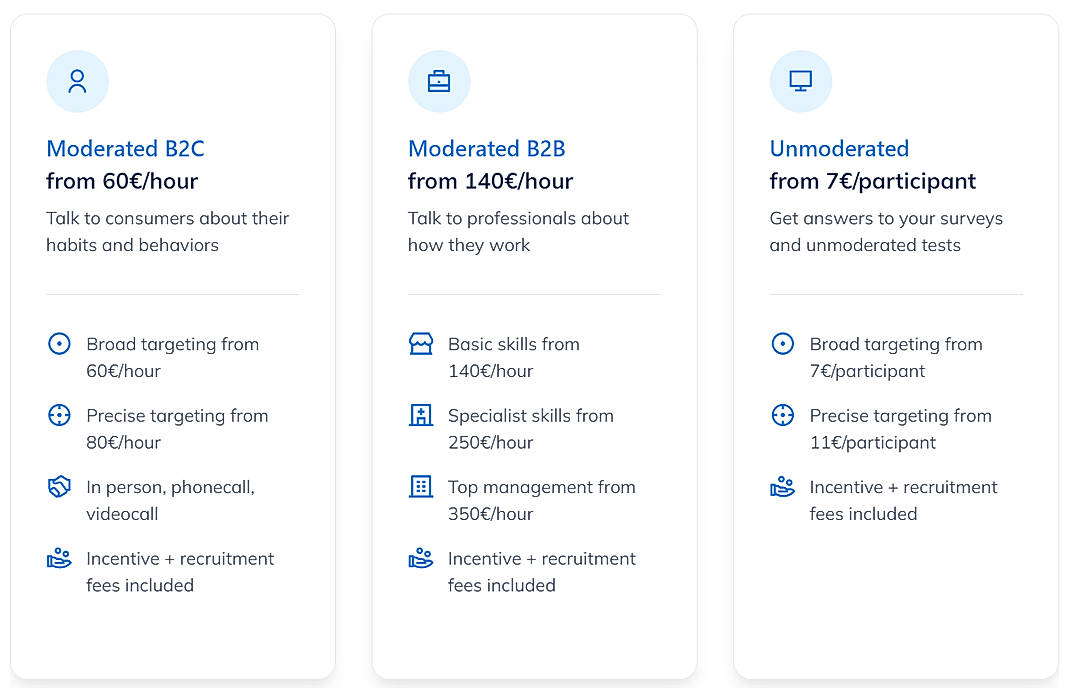Screen dimensions: 1070x688
Task: Click the incentive icon on the Moderated B2C card
Action: [x=59, y=559]
